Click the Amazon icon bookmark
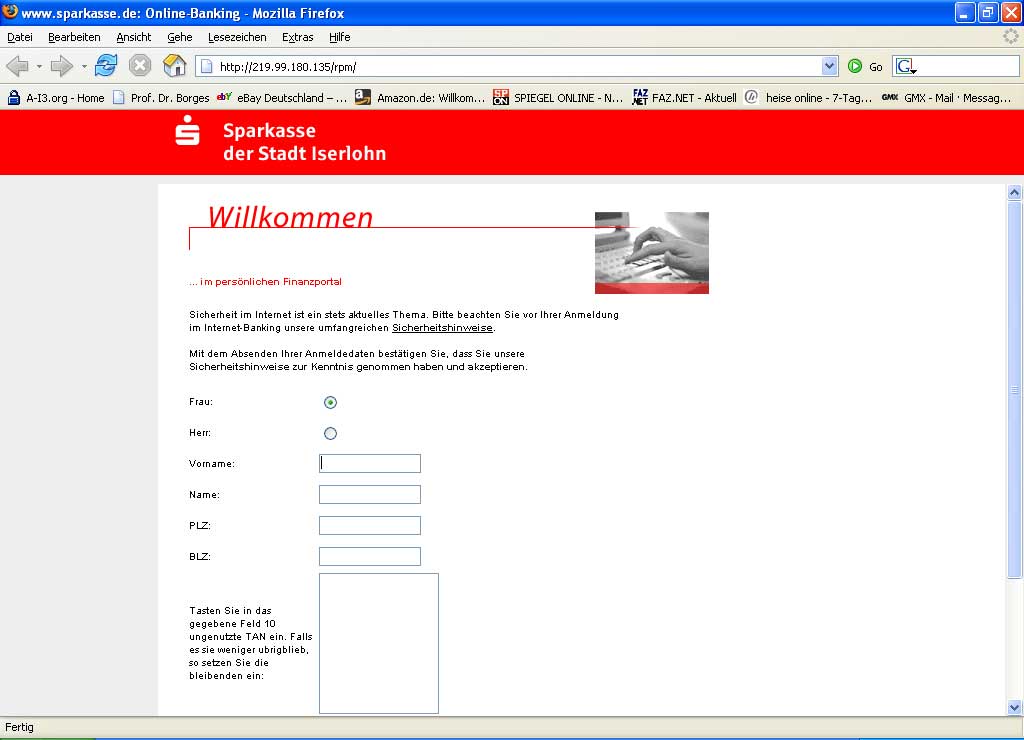This screenshot has height=740, width=1024. (362, 97)
